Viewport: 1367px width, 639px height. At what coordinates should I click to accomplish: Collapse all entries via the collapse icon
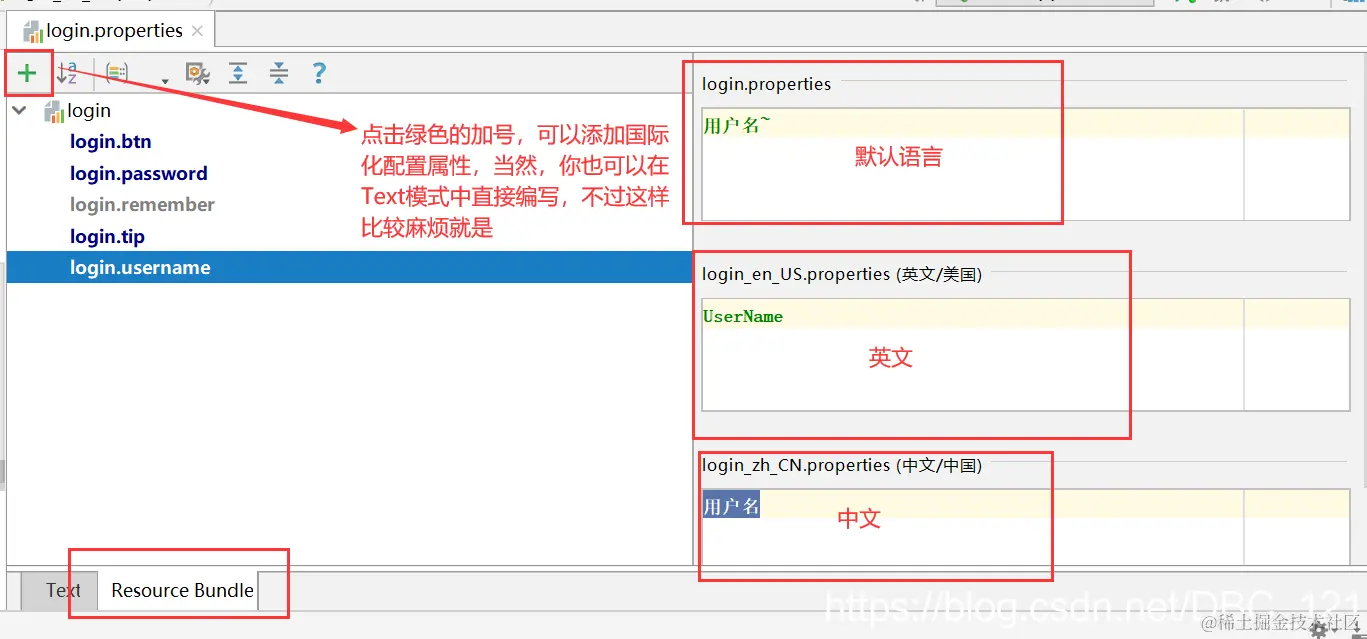click(x=277, y=73)
